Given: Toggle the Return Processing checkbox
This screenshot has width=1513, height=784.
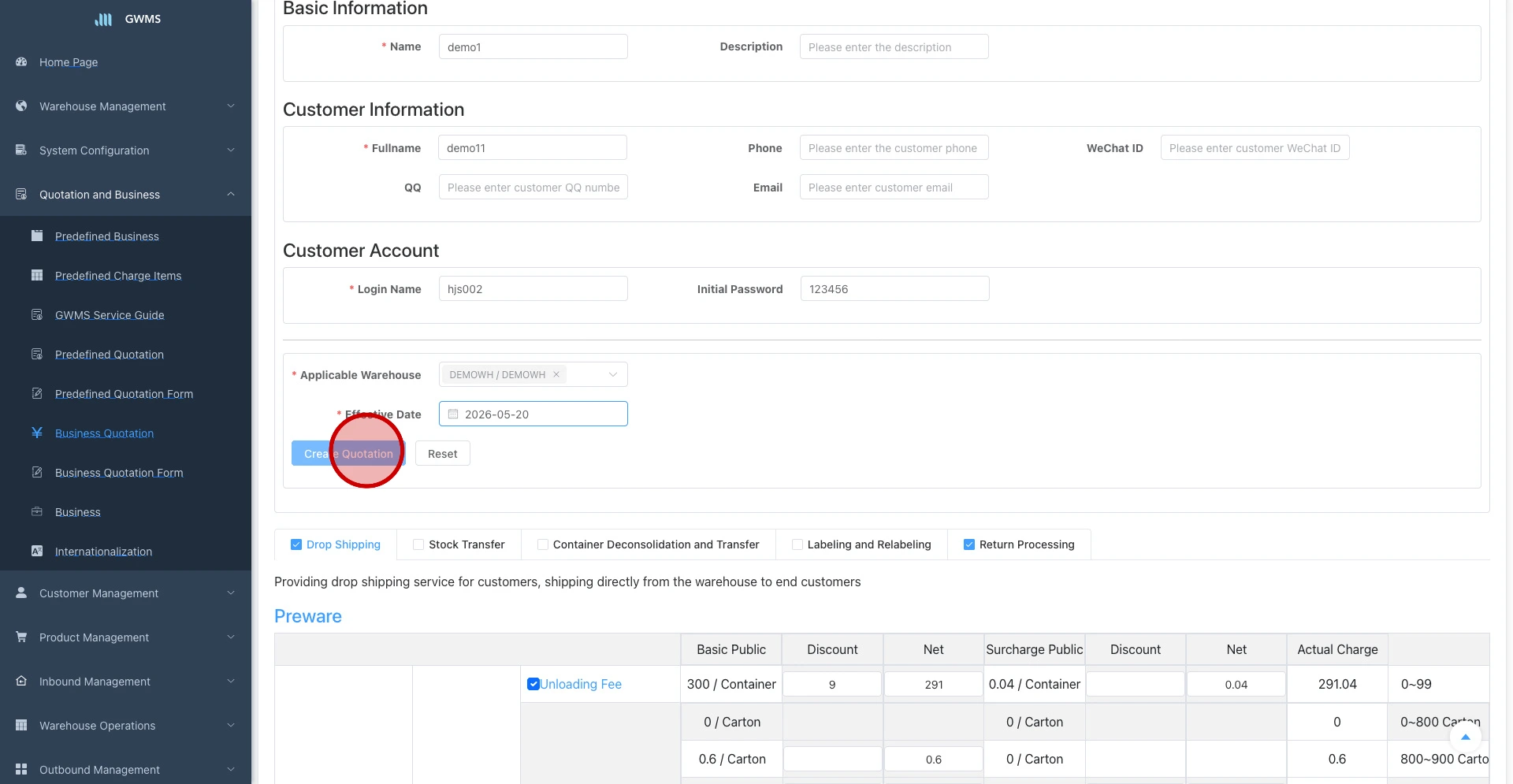Looking at the screenshot, I should (x=969, y=544).
